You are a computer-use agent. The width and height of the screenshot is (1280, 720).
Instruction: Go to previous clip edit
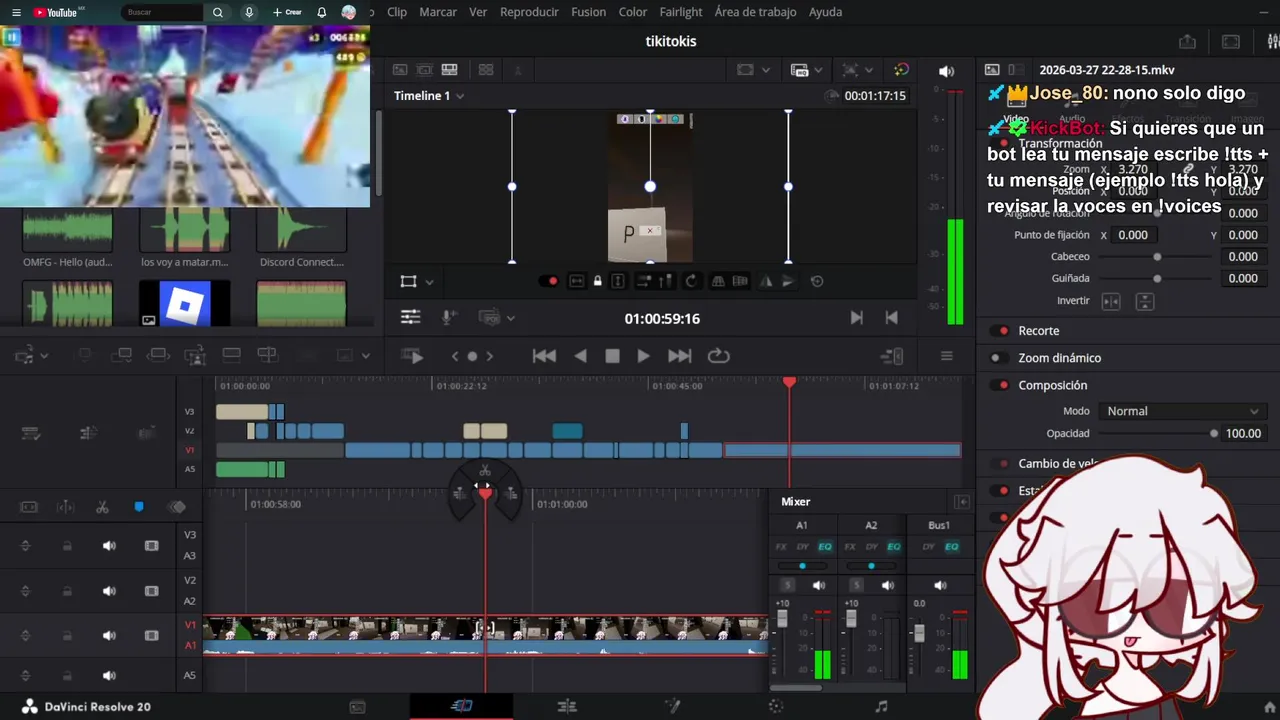click(891, 318)
